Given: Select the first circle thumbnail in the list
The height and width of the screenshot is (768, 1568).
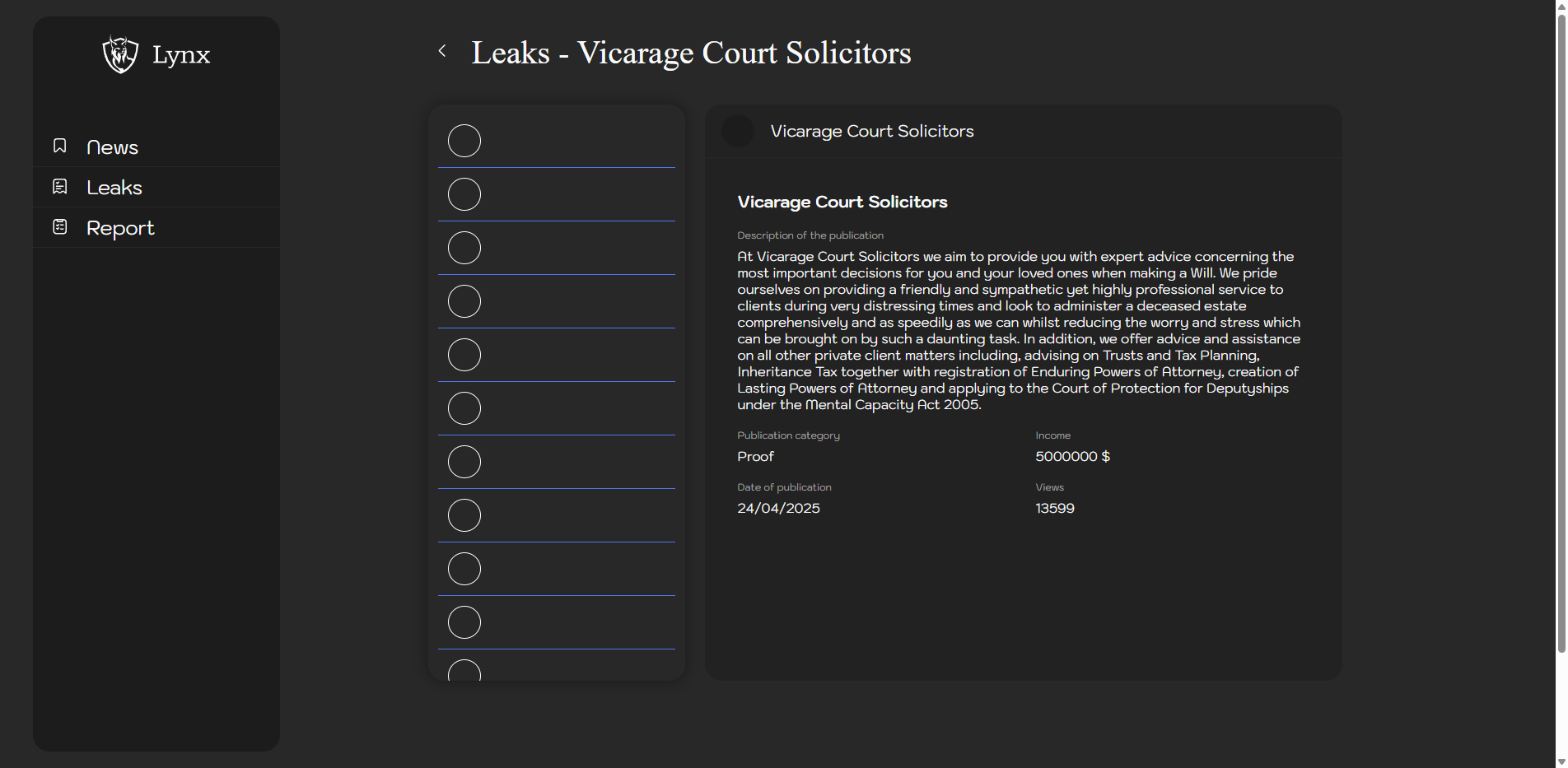Looking at the screenshot, I should point(464,141).
